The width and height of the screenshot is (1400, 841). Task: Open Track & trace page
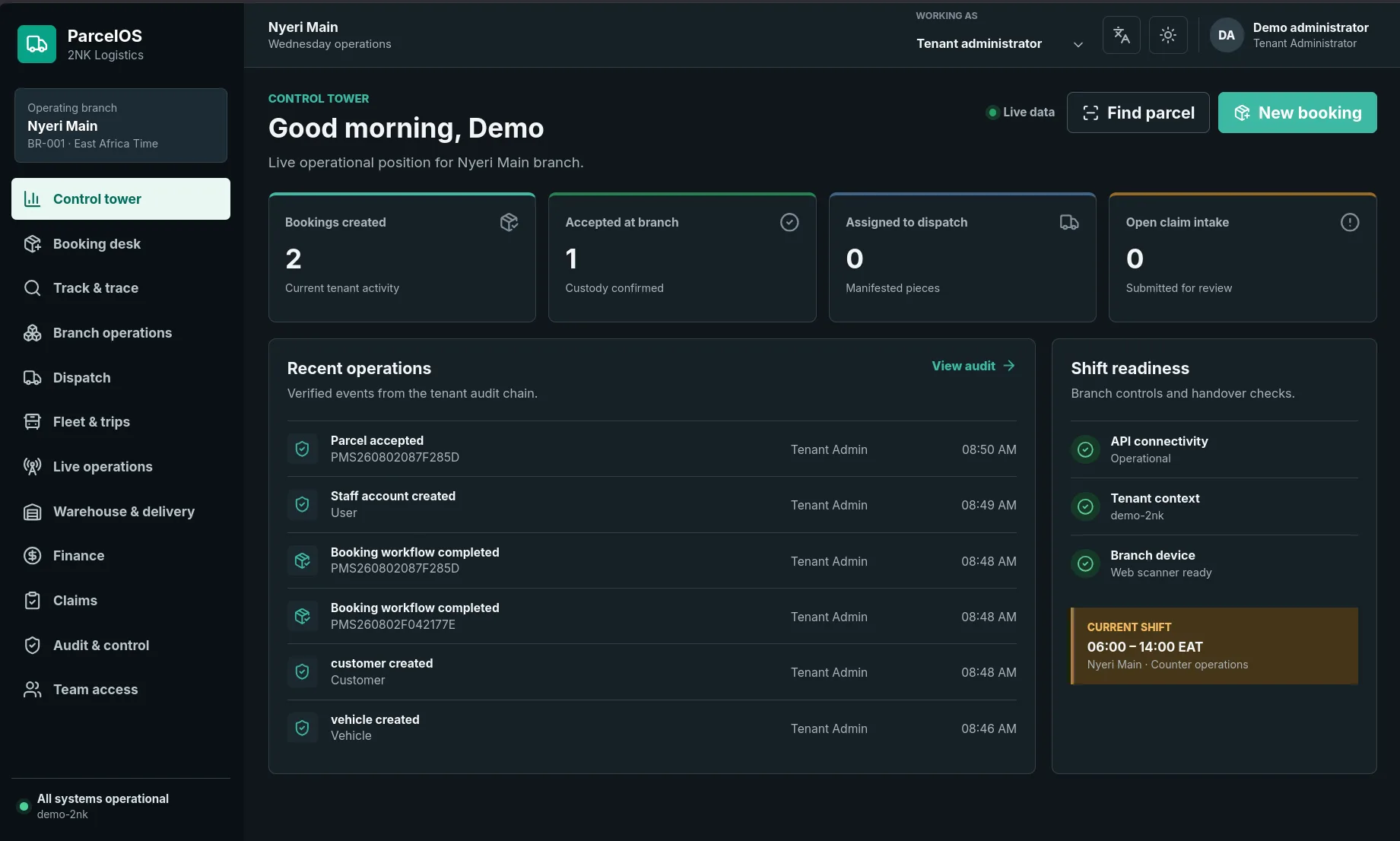click(x=121, y=288)
